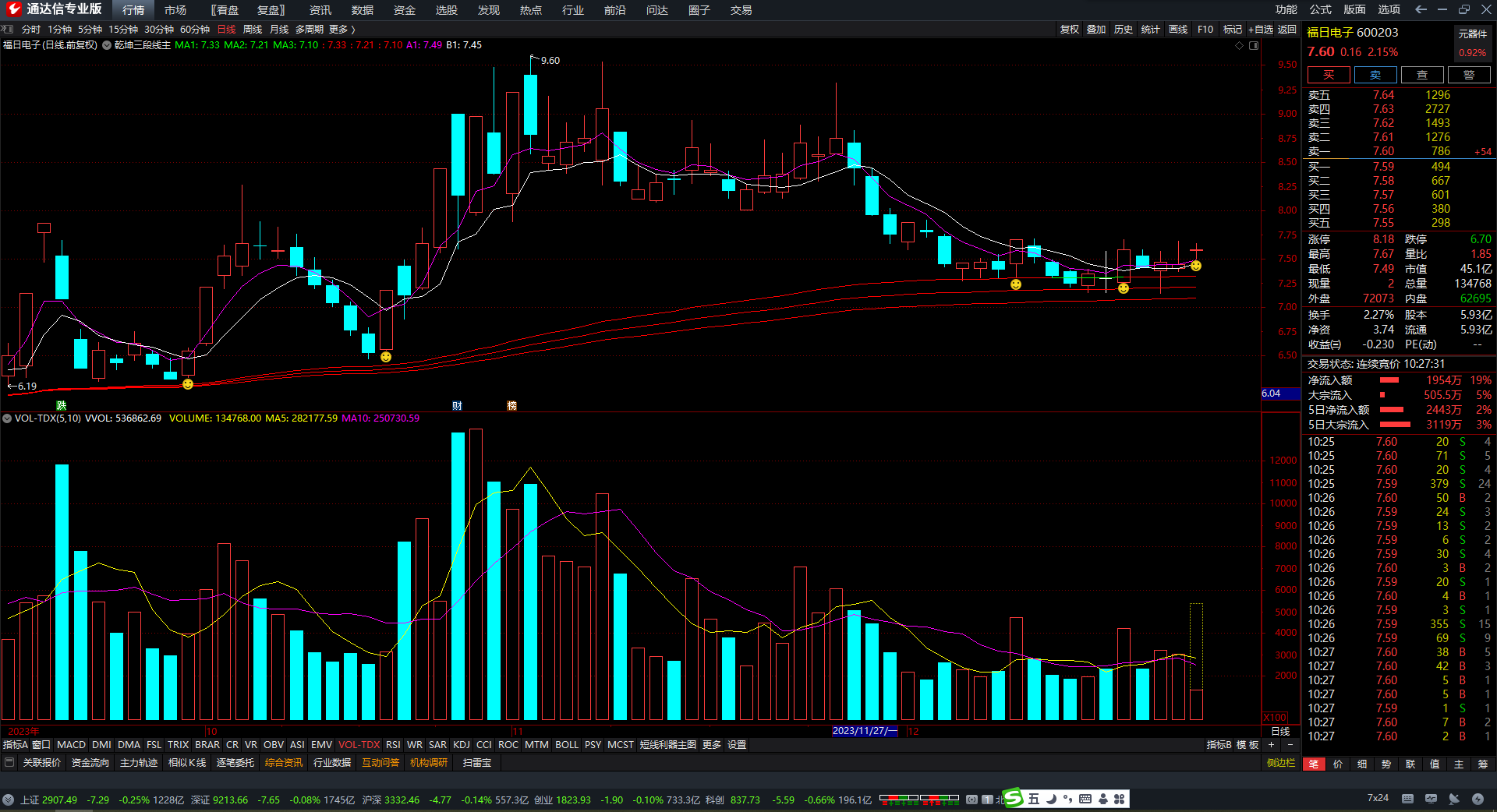Click the 榜 ranking event marker
This screenshot has height=812, width=1497.
[512, 405]
